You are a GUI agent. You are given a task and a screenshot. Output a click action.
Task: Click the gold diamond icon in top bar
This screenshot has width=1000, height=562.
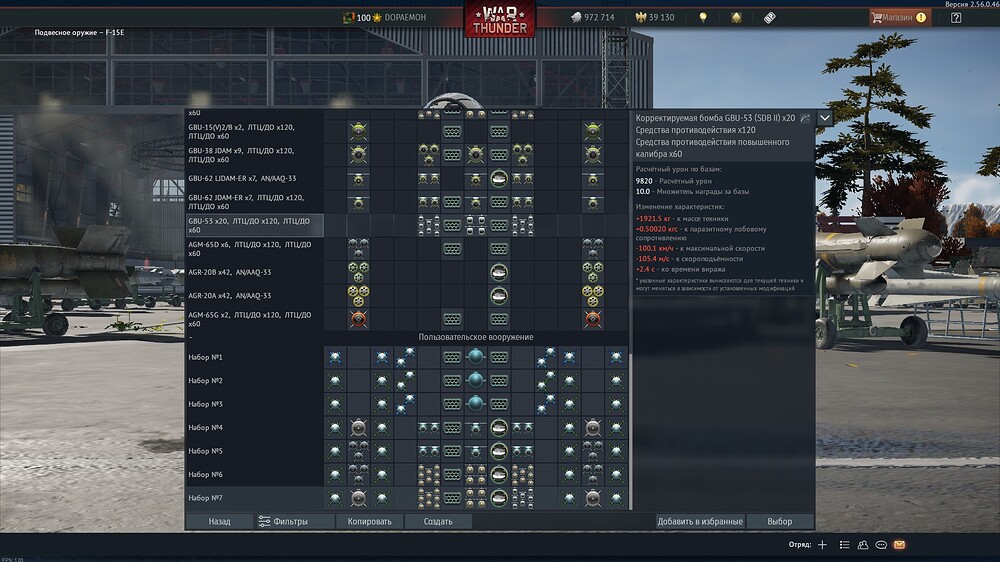(x=736, y=17)
